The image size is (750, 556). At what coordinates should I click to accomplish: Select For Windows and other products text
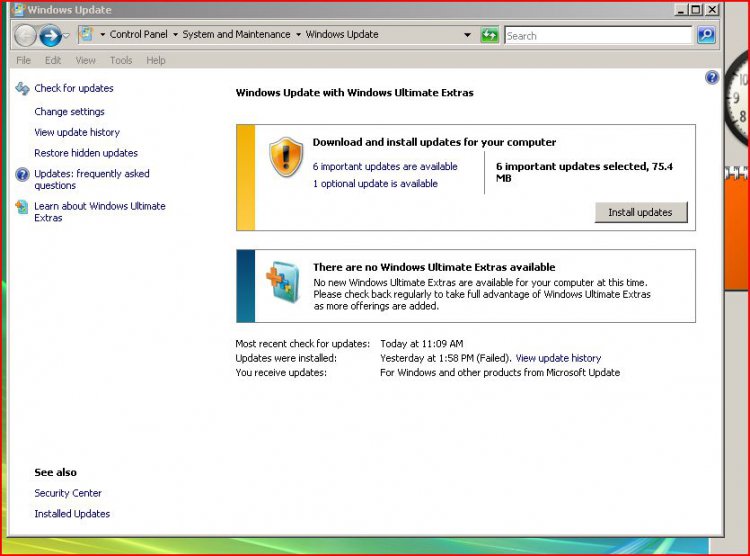click(x=500, y=372)
